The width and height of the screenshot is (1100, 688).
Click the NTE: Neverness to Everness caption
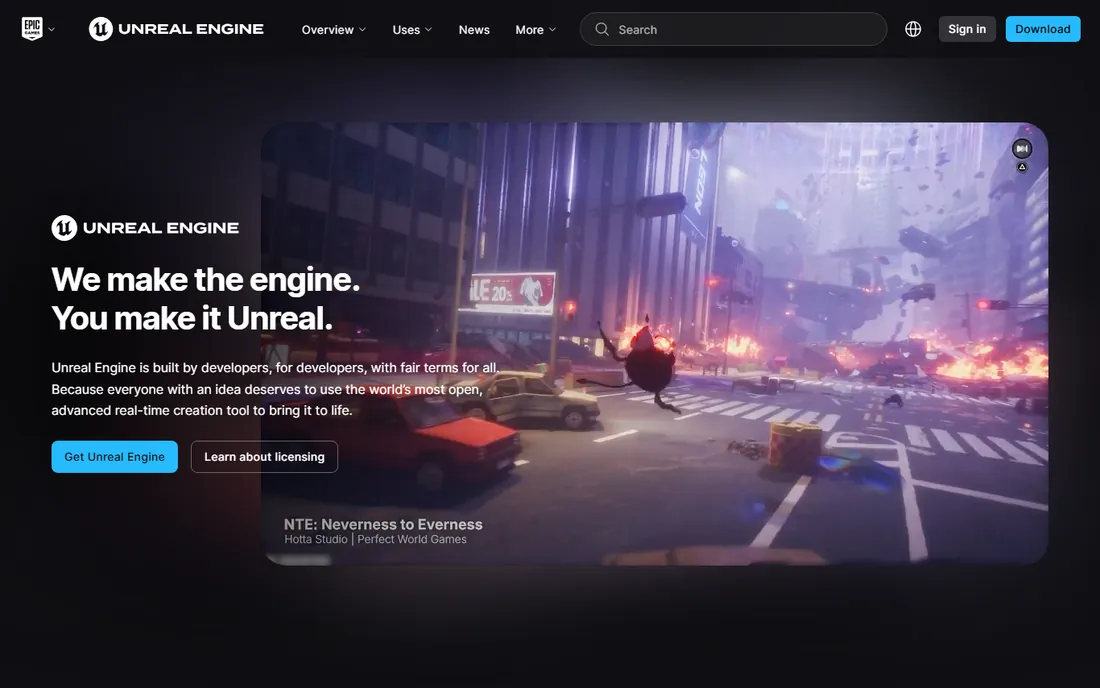click(x=383, y=524)
